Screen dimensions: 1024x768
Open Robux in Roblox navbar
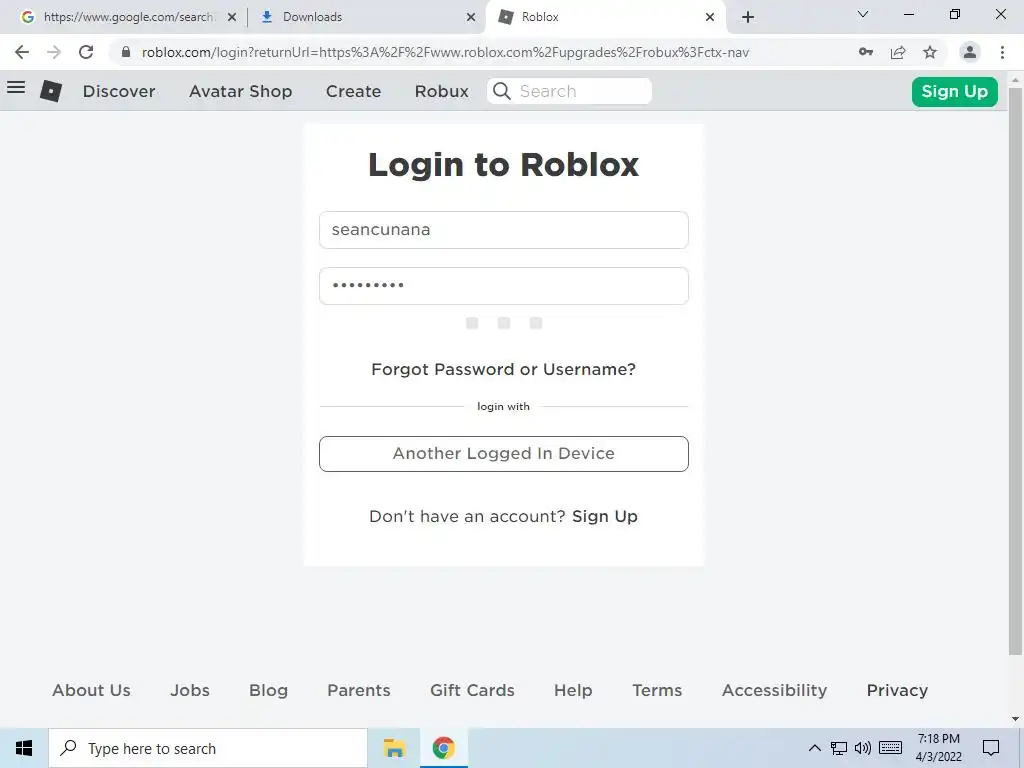tap(441, 91)
